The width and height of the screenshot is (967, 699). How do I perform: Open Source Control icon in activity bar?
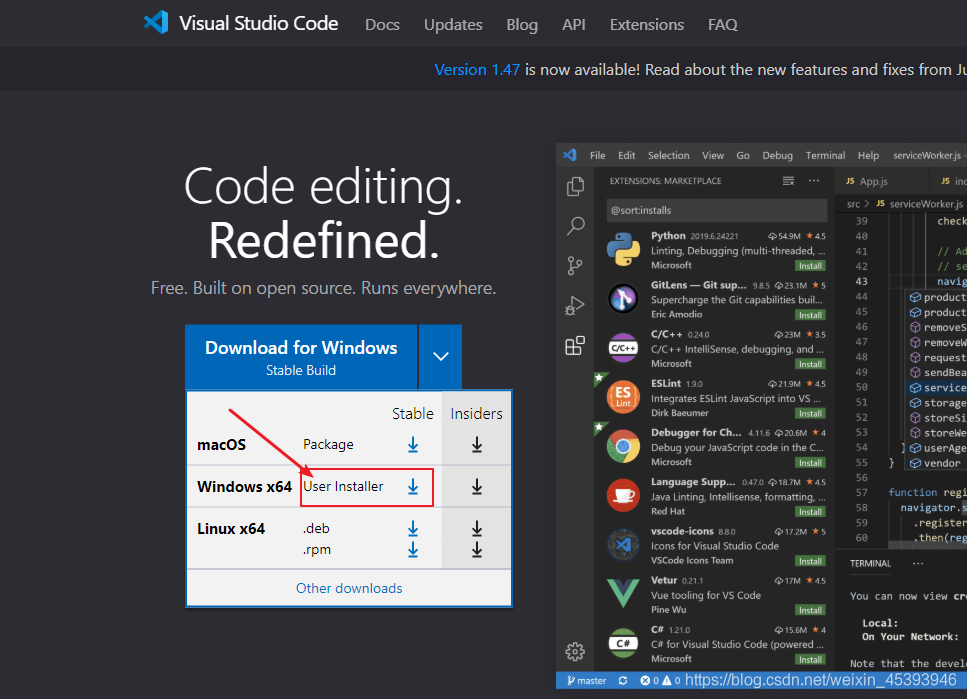(575, 265)
